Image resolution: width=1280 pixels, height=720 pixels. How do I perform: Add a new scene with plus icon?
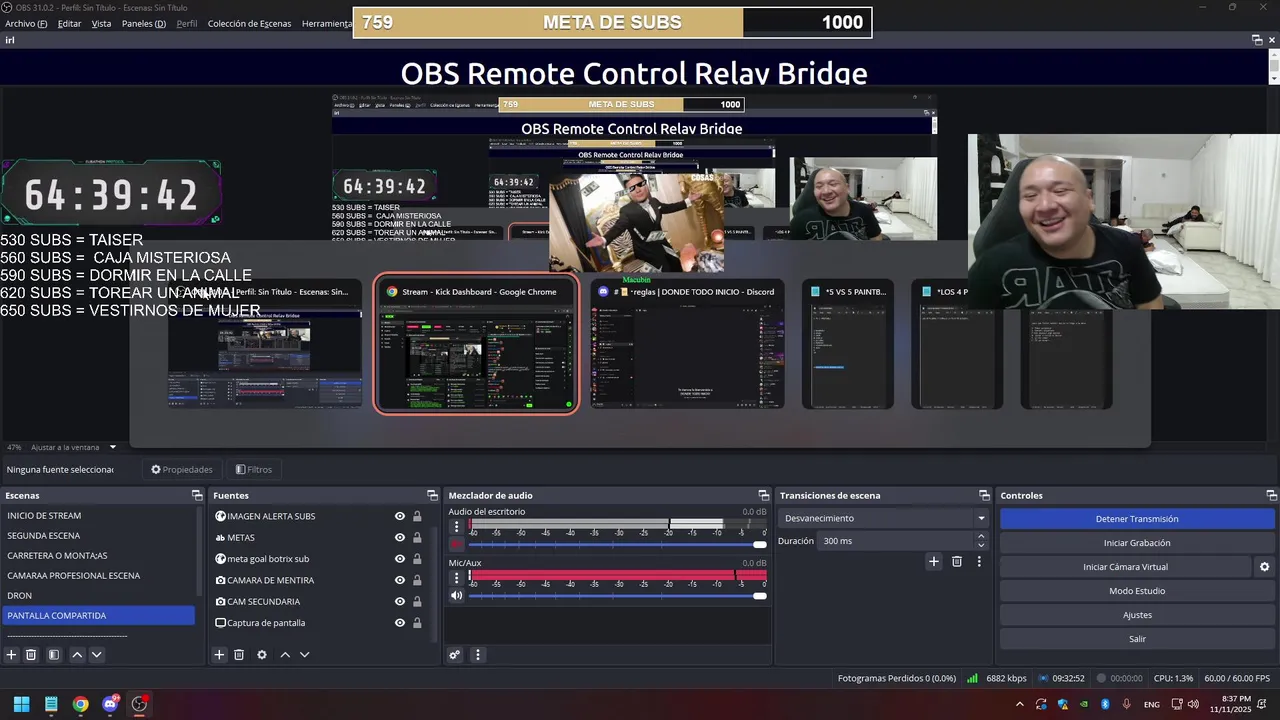coord(12,655)
